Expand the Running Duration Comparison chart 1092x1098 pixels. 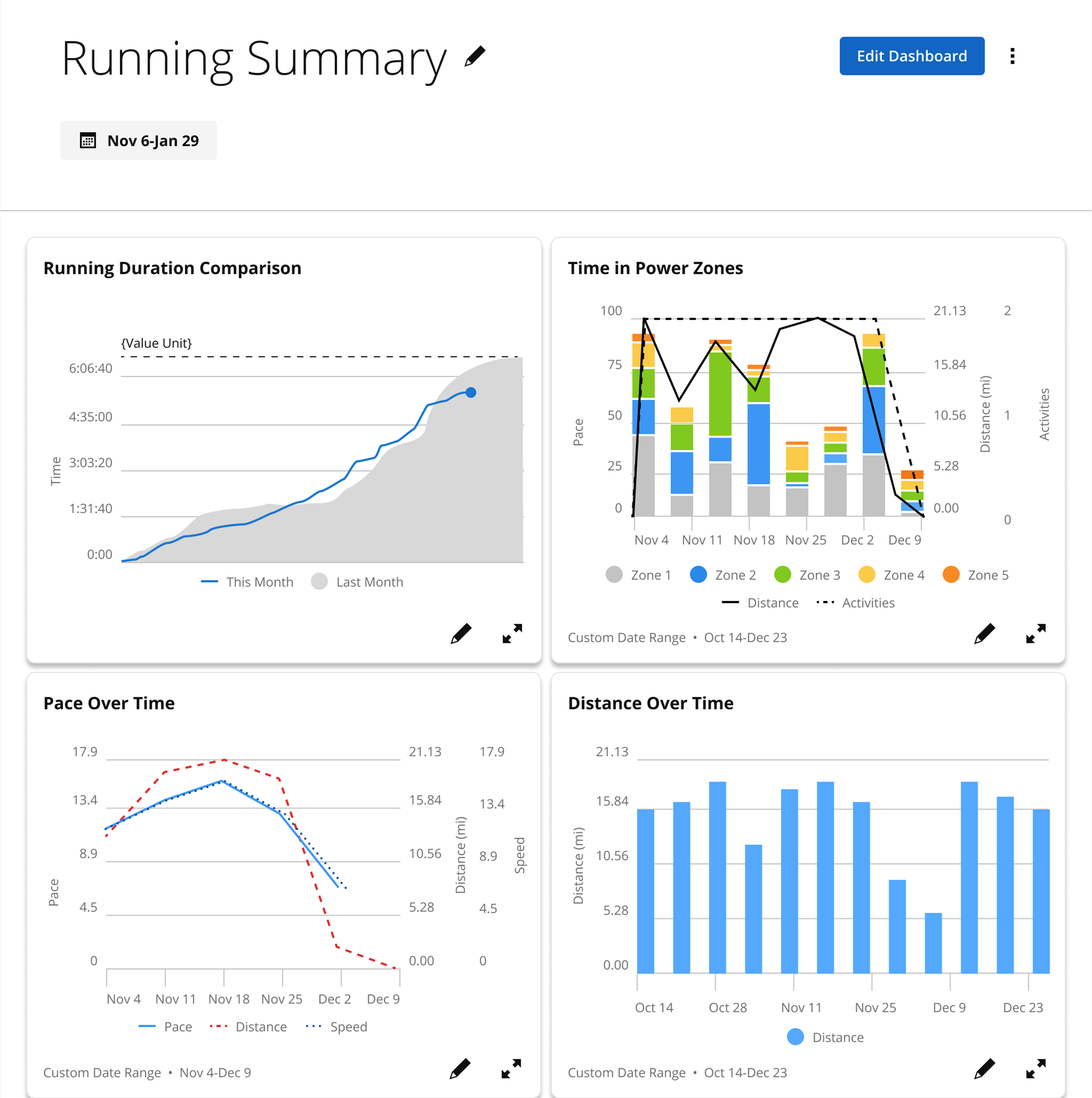[x=512, y=634]
